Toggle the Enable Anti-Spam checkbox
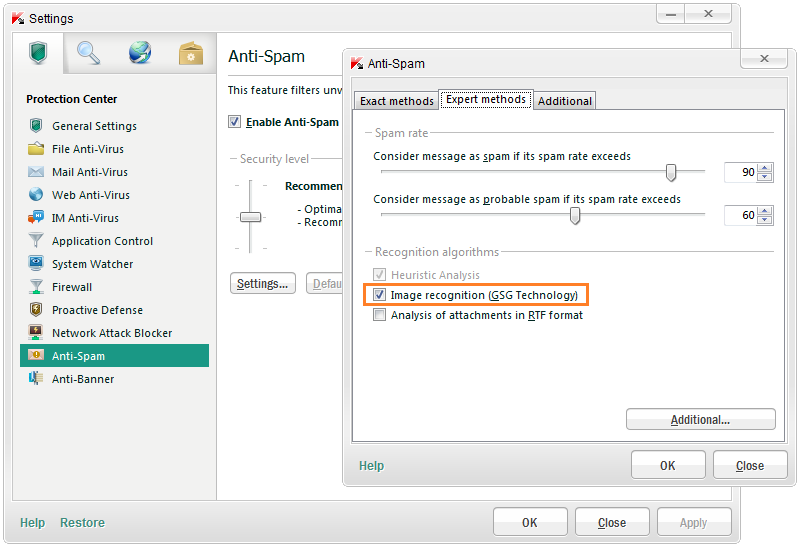 coord(235,122)
